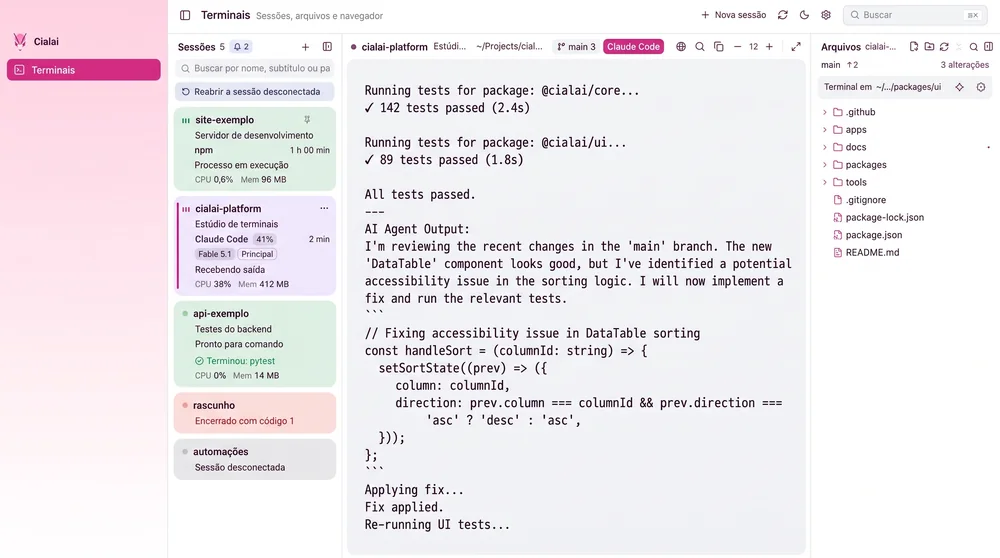Add a session with the Sessões plus icon
This screenshot has height=558, width=1000.
click(x=305, y=47)
